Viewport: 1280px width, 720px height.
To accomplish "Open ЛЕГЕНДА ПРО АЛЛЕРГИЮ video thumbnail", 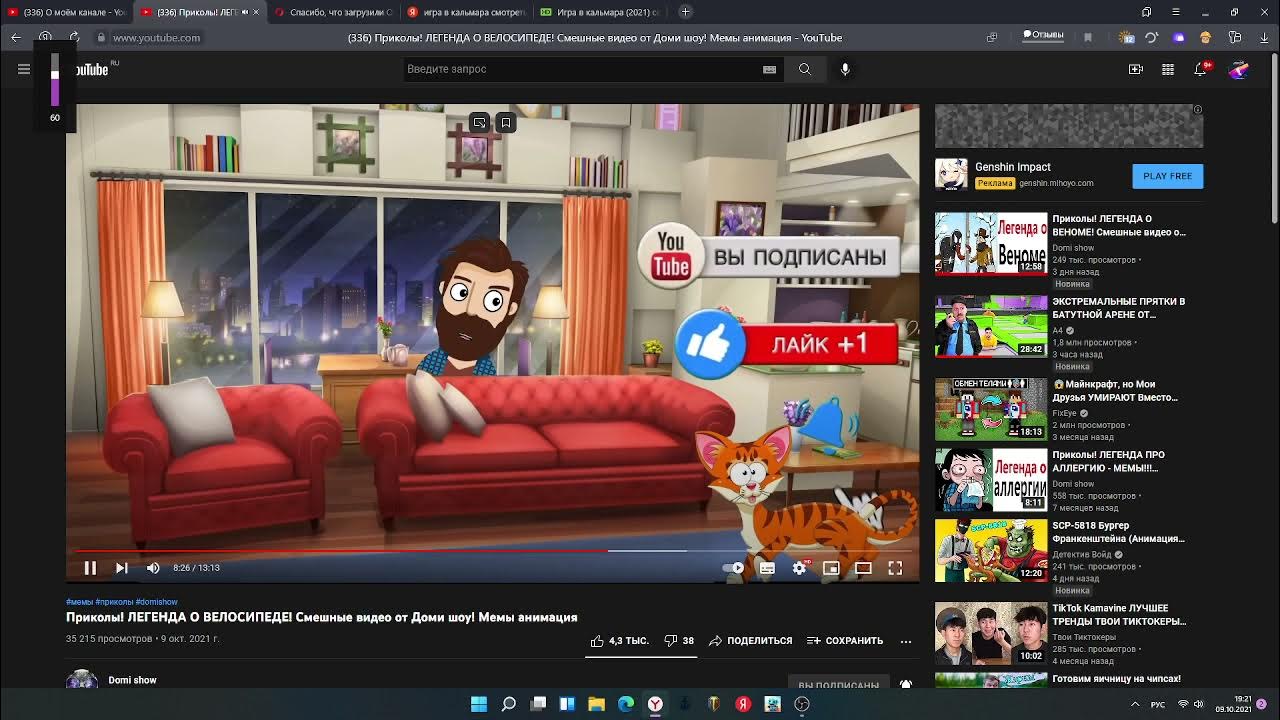I will [991, 480].
